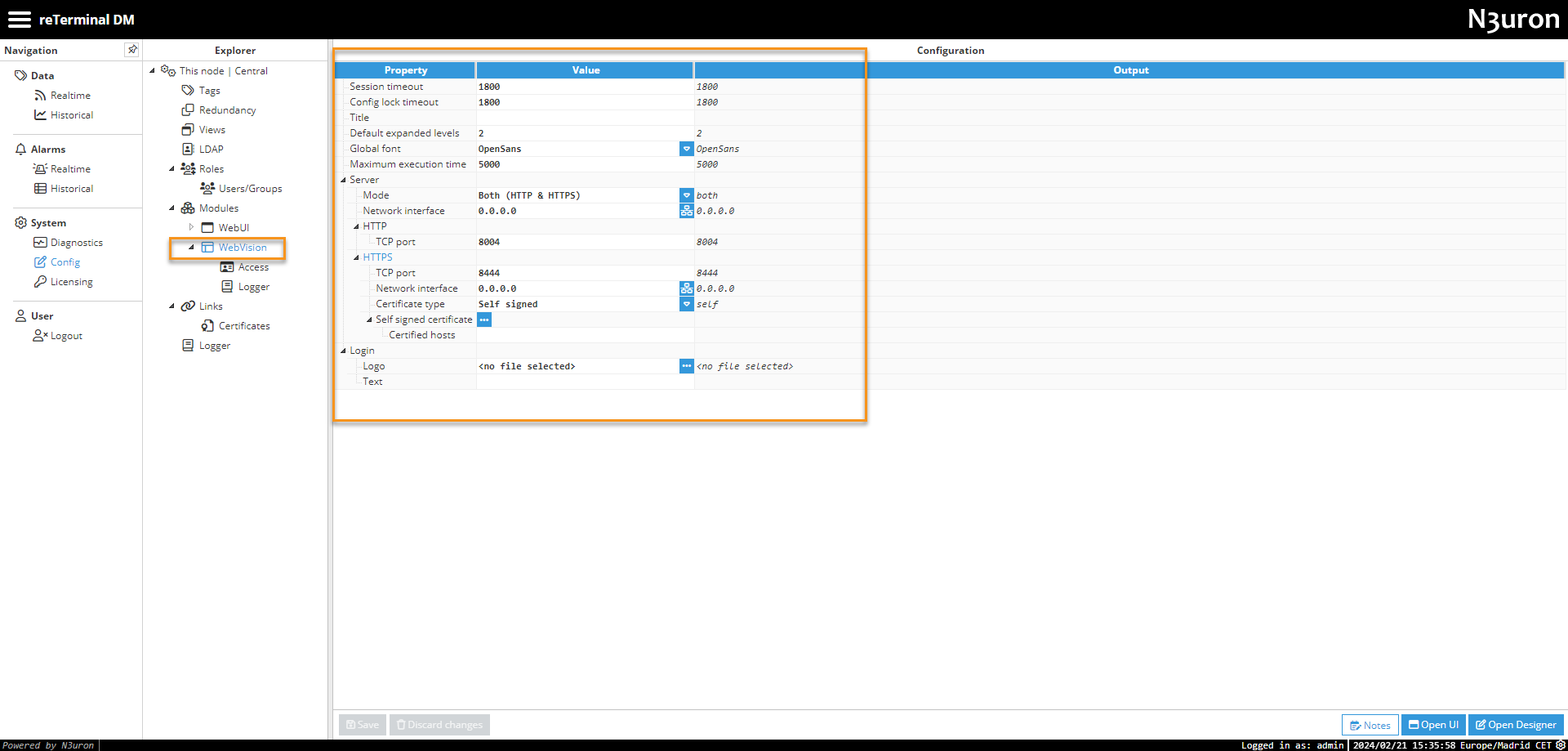This screenshot has width=1568, height=751.
Task: Open Config in System section
Action: [65, 262]
